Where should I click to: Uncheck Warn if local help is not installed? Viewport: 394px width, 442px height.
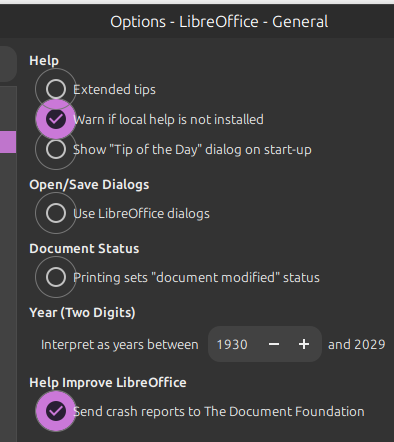[x=56, y=119]
